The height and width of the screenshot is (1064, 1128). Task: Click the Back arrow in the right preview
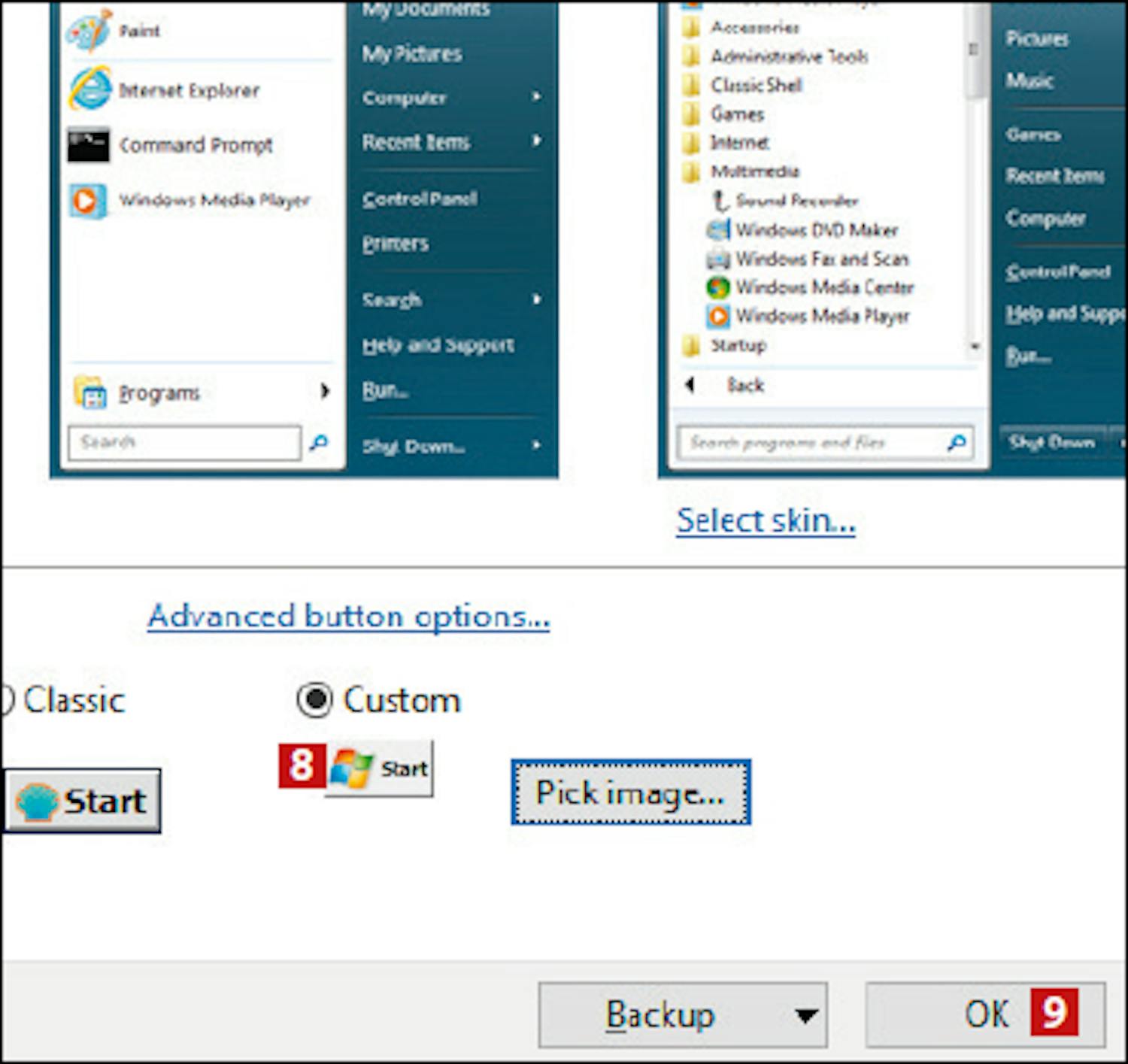coord(690,385)
